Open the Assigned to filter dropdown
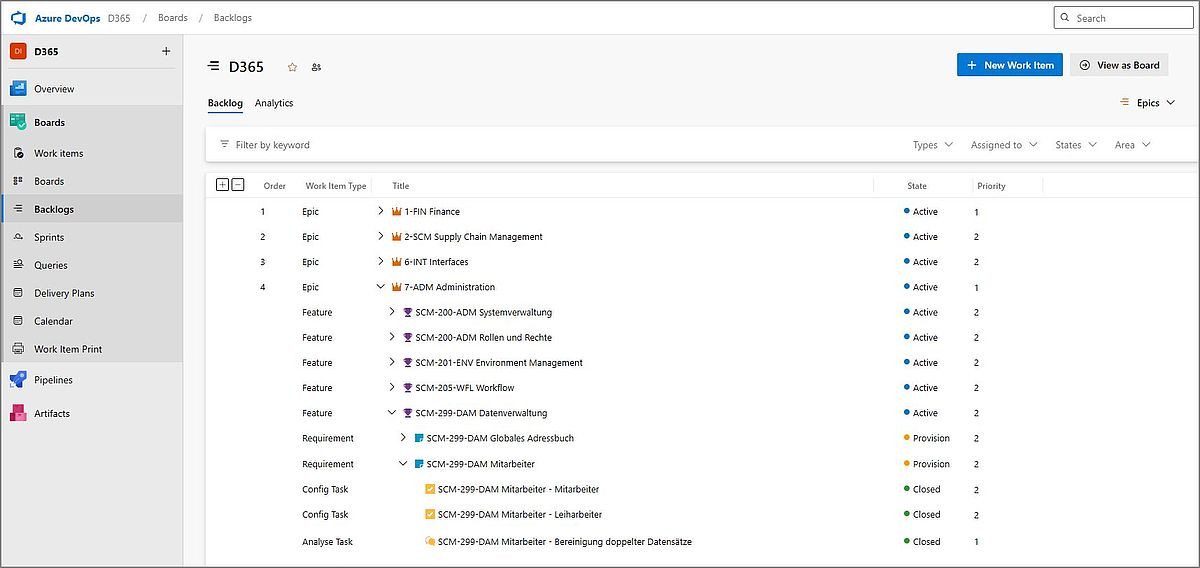This screenshot has height=568, width=1200. pos(1004,145)
